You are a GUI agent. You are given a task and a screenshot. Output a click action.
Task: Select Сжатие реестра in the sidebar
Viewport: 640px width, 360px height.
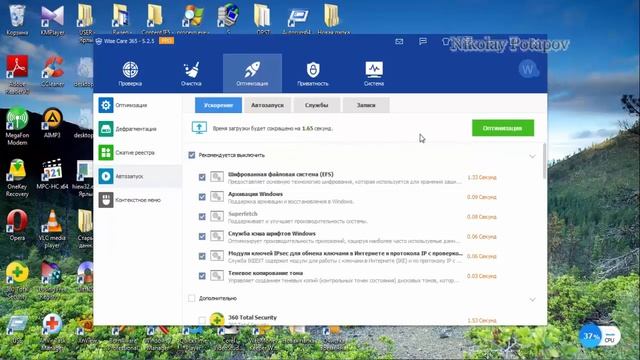click(x=138, y=153)
